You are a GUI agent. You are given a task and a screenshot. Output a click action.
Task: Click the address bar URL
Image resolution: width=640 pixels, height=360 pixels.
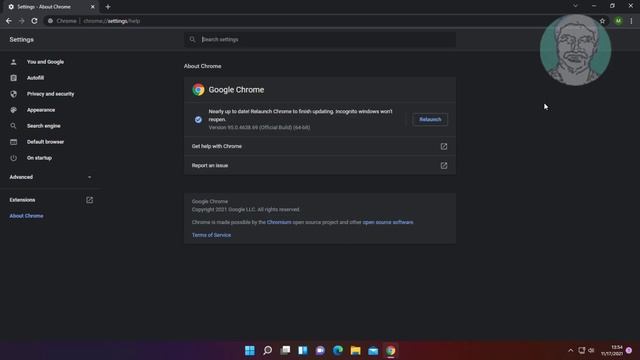tap(111, 21)
